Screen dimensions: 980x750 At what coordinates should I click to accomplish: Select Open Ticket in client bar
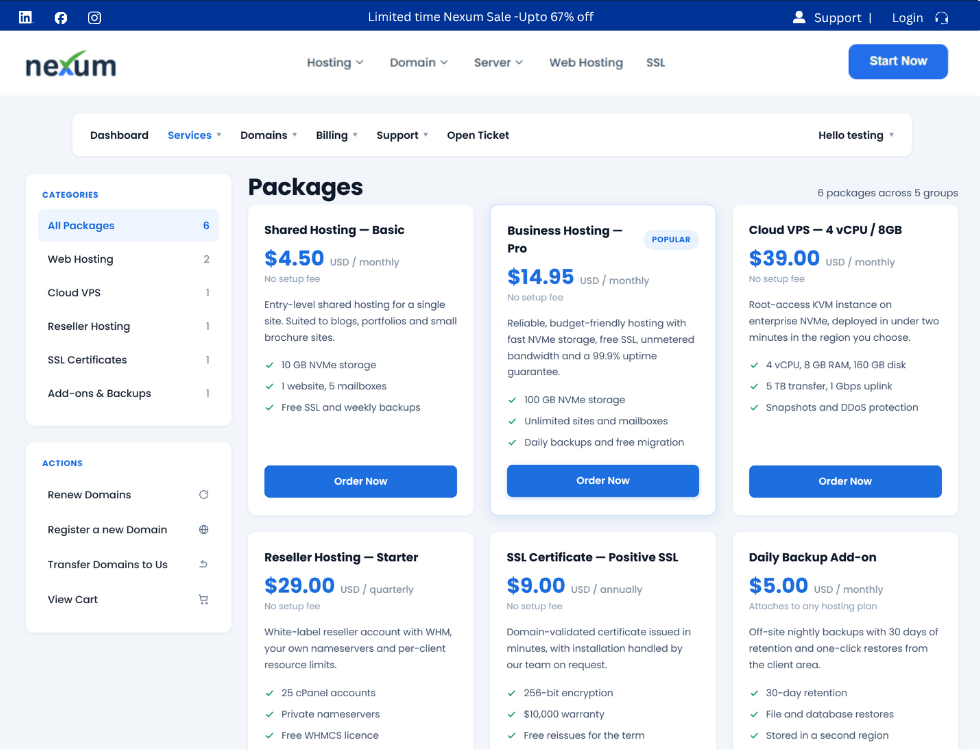click(478, 135)
